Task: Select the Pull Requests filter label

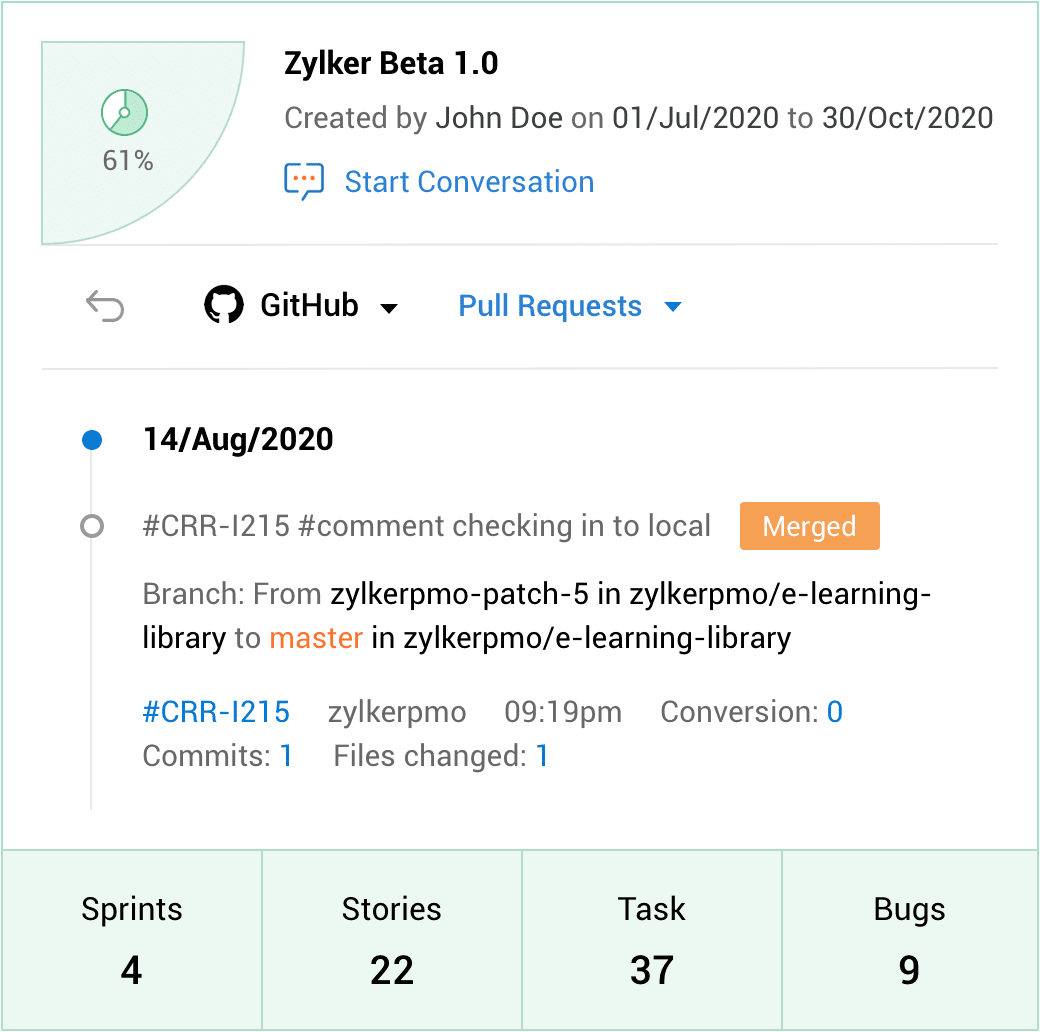Action: coord(550,306)
